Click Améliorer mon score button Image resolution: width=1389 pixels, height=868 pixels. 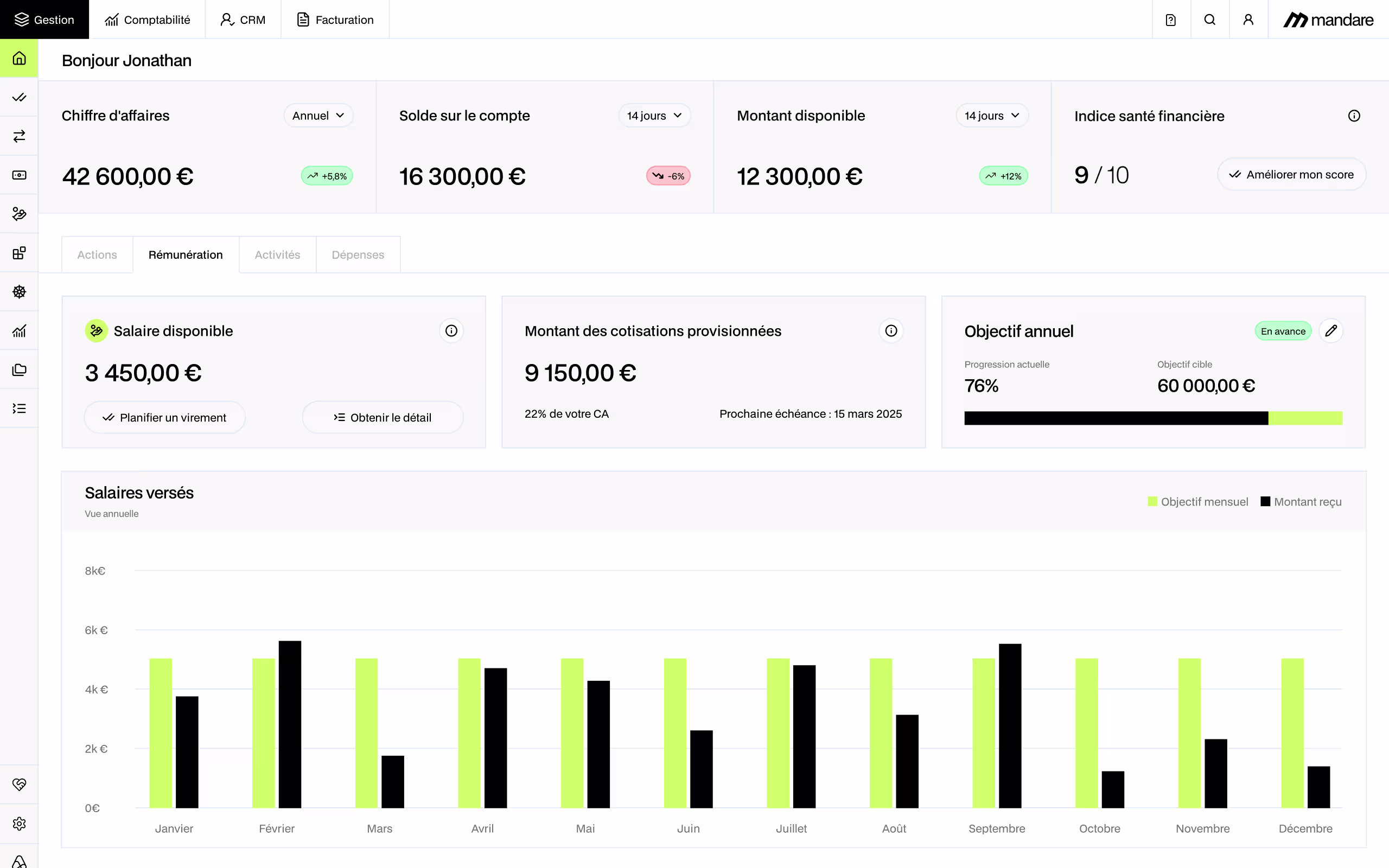click(x=1291, y=175)
